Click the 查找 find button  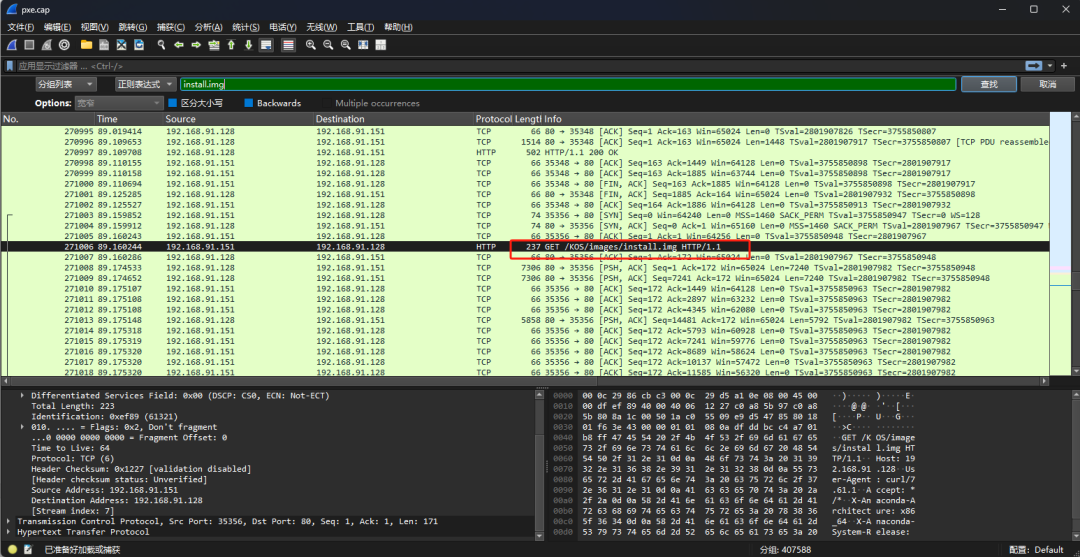(x=988, y=85)
